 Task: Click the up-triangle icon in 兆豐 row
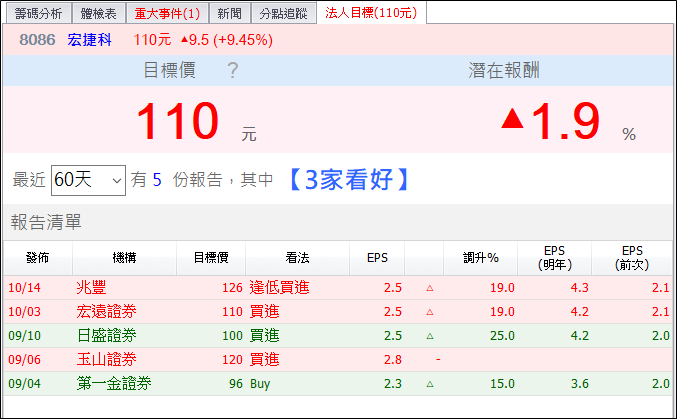(x=430, y=288)
